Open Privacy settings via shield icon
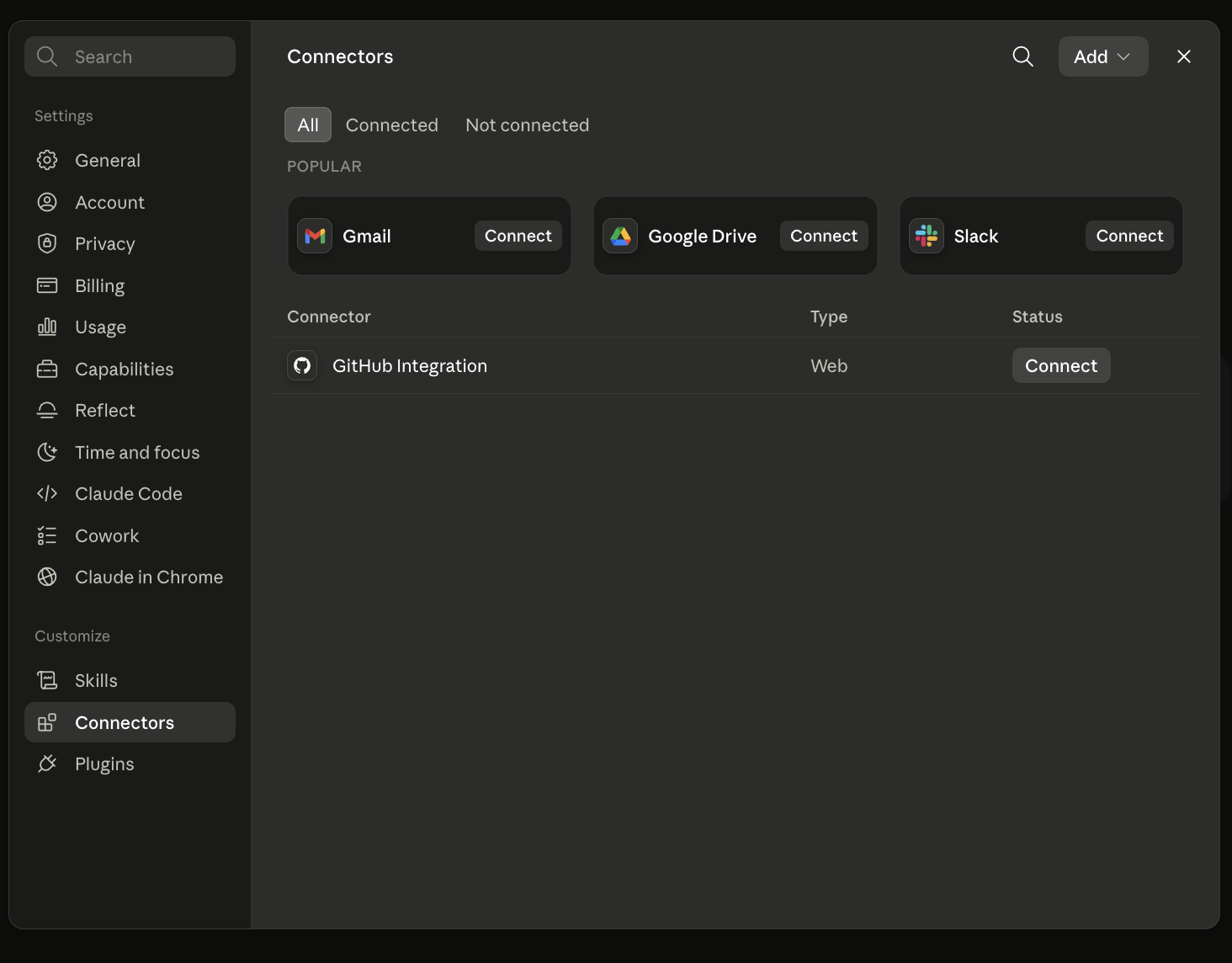This screenshot has width=1232, height=963. [x=47, y=243]
